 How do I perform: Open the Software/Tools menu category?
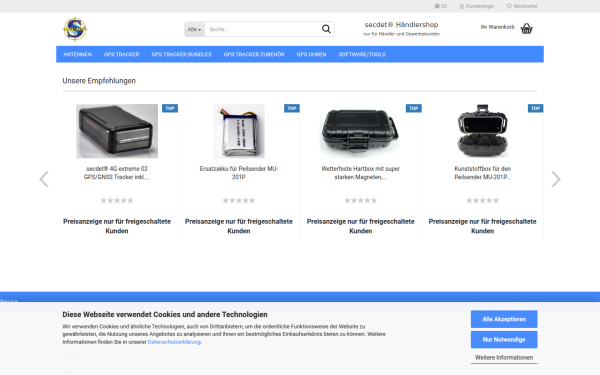click(x=362, y=54)
